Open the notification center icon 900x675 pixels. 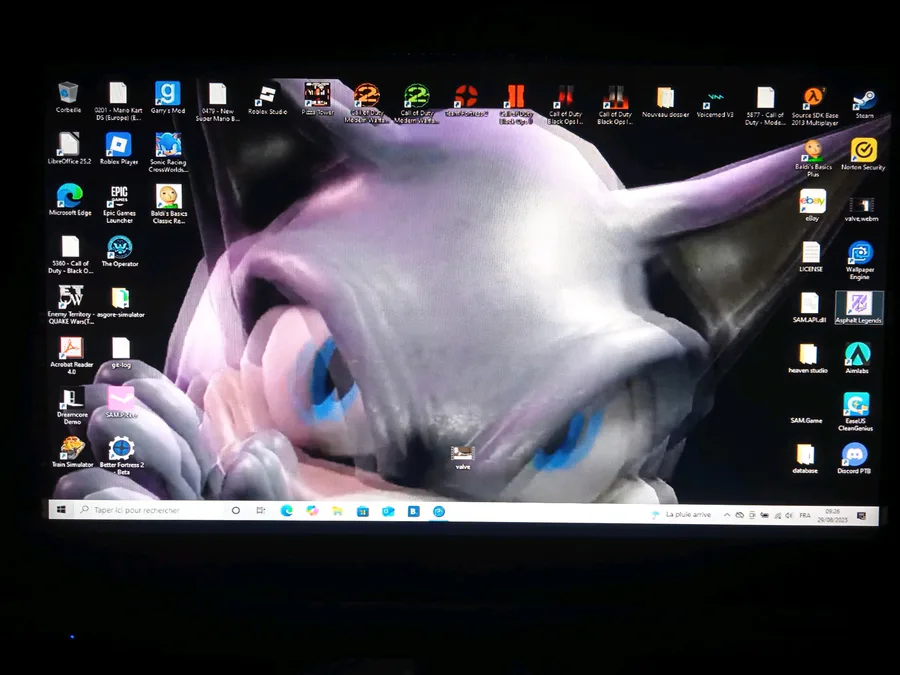(862, 516)
